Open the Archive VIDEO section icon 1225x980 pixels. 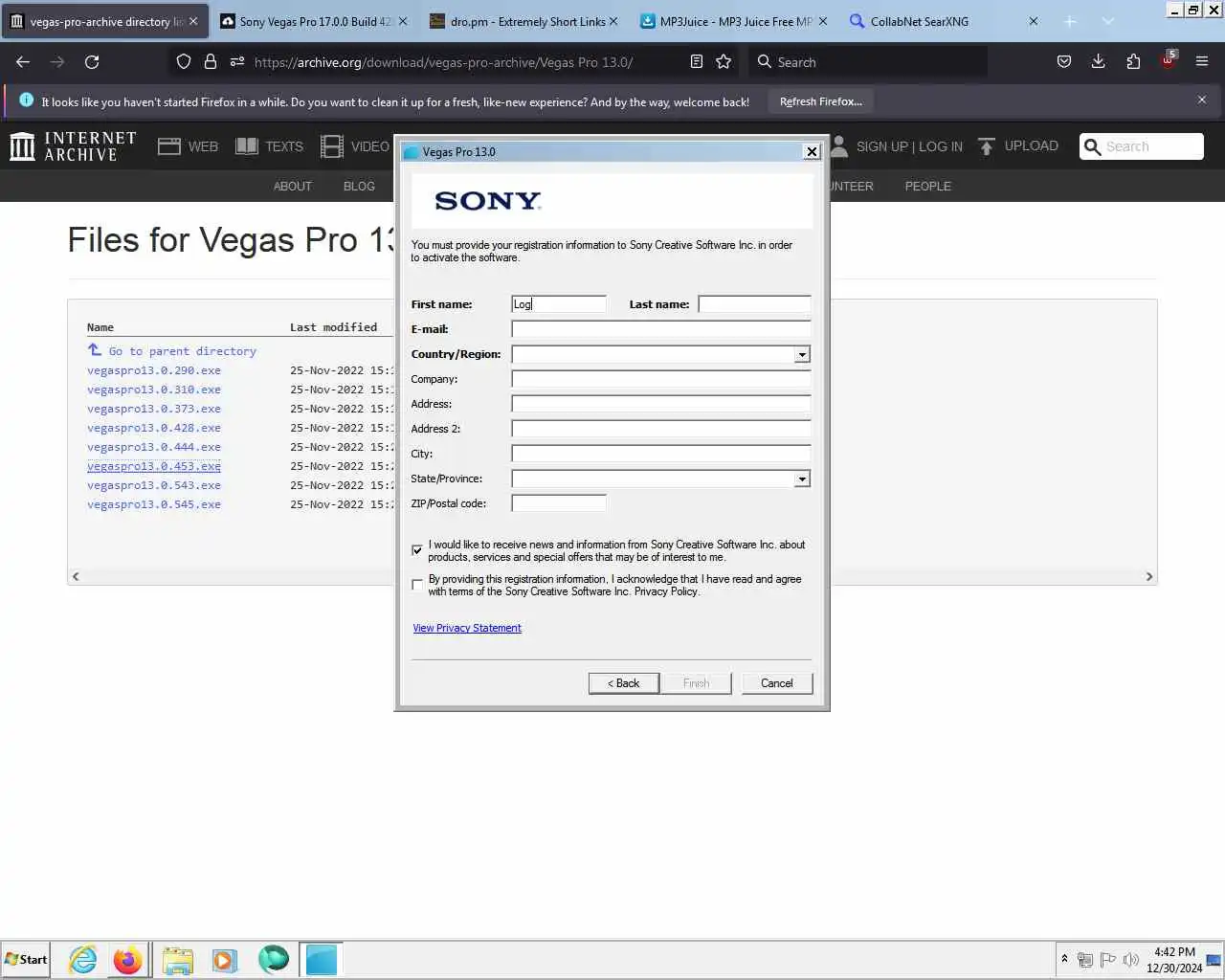(x=332, y=146)
